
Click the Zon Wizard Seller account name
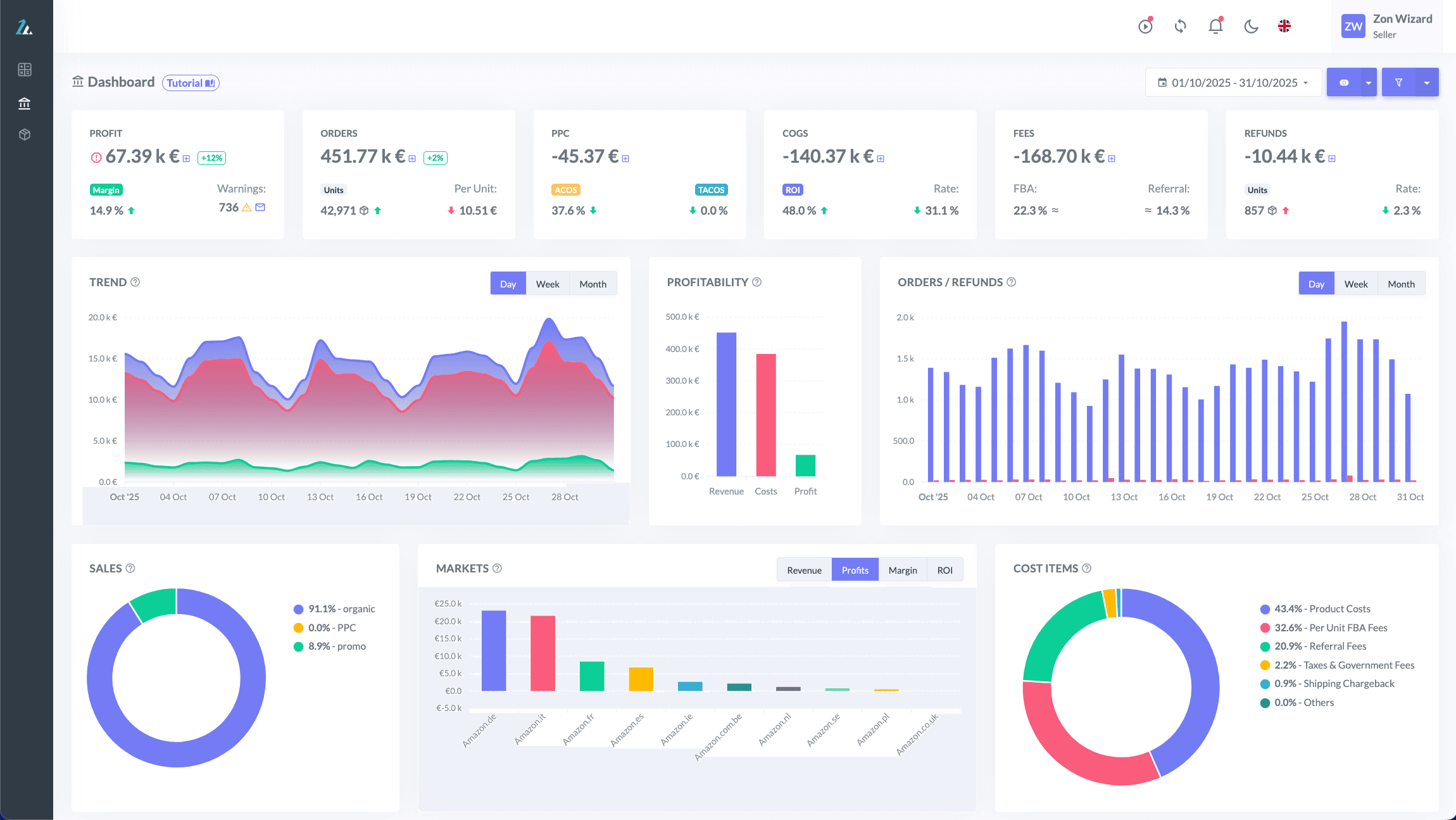click(x=1402, y=26)
